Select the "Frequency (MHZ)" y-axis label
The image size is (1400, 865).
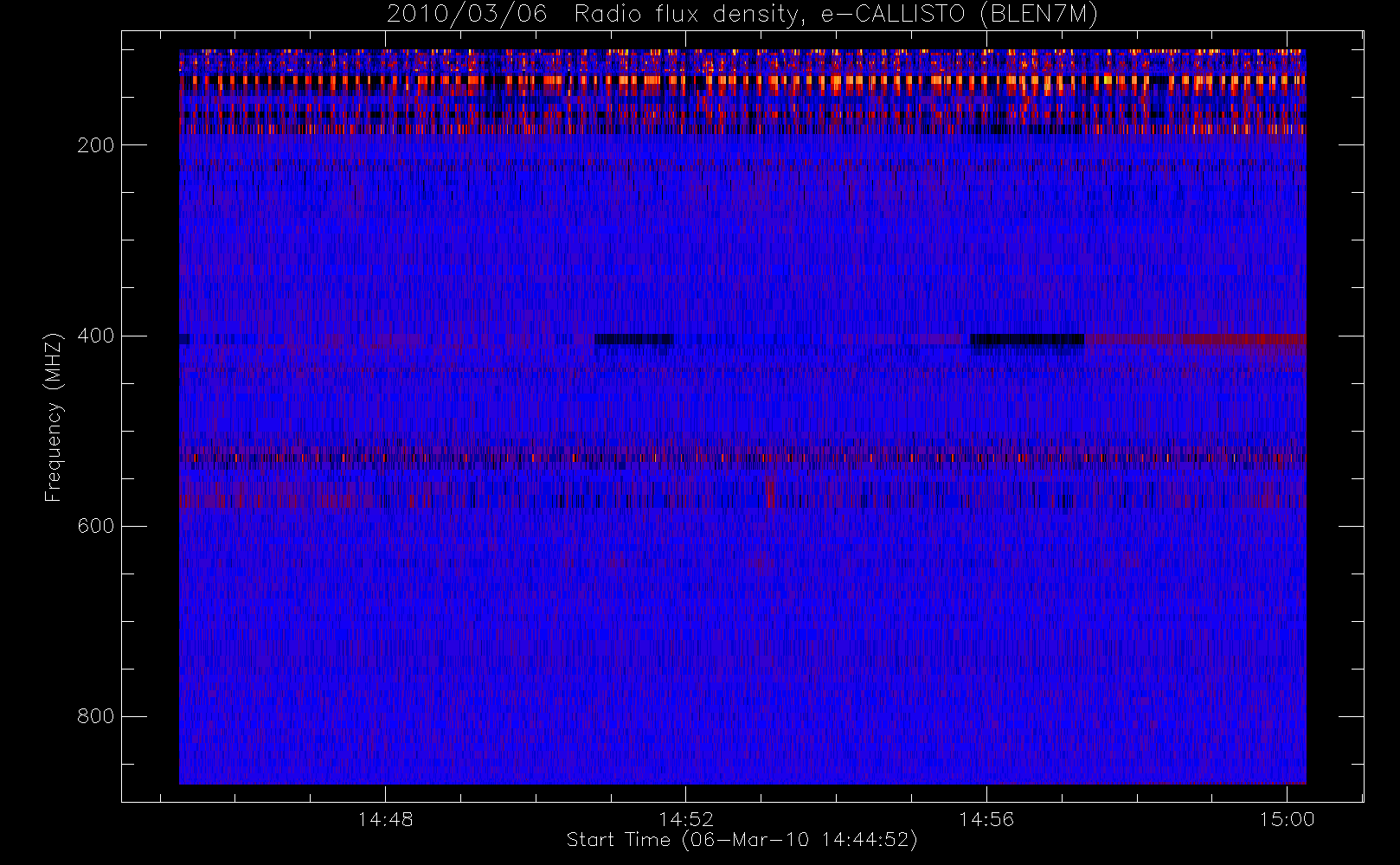point(54,417)
